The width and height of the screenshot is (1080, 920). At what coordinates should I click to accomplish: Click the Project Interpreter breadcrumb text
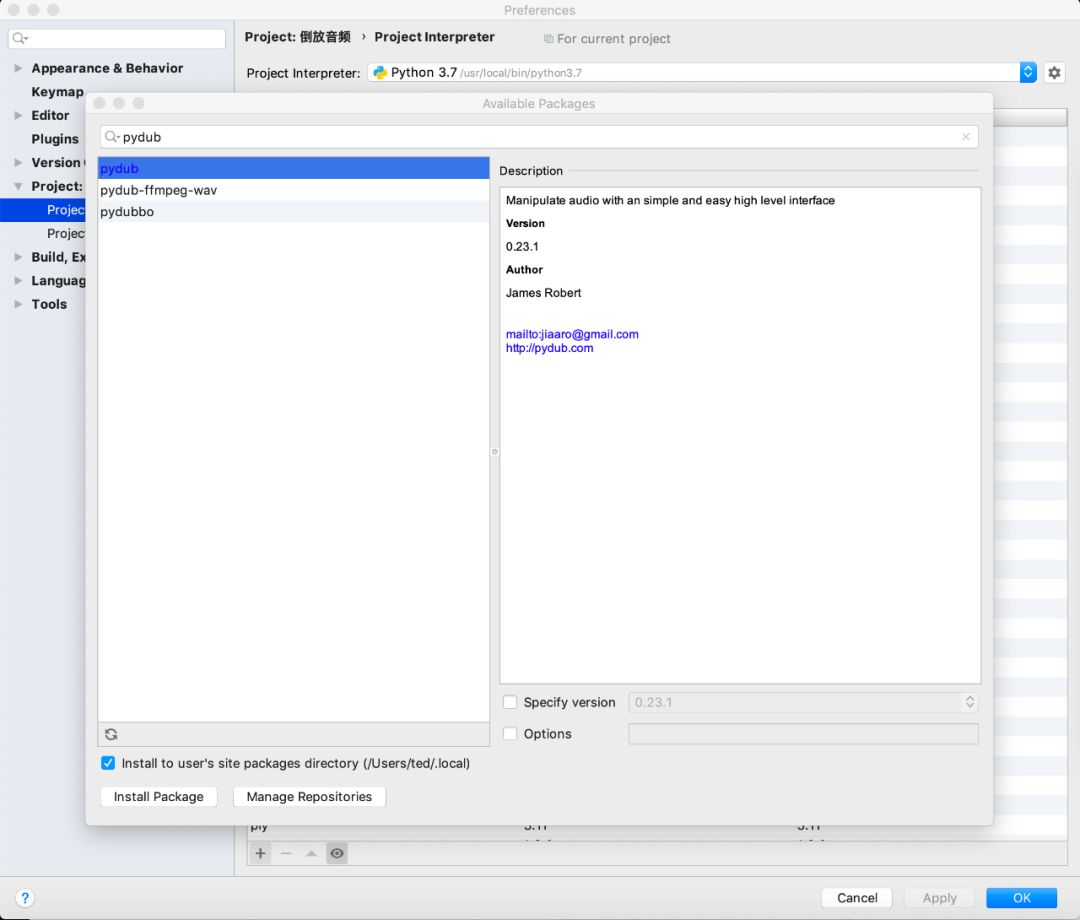coord(435,37)
